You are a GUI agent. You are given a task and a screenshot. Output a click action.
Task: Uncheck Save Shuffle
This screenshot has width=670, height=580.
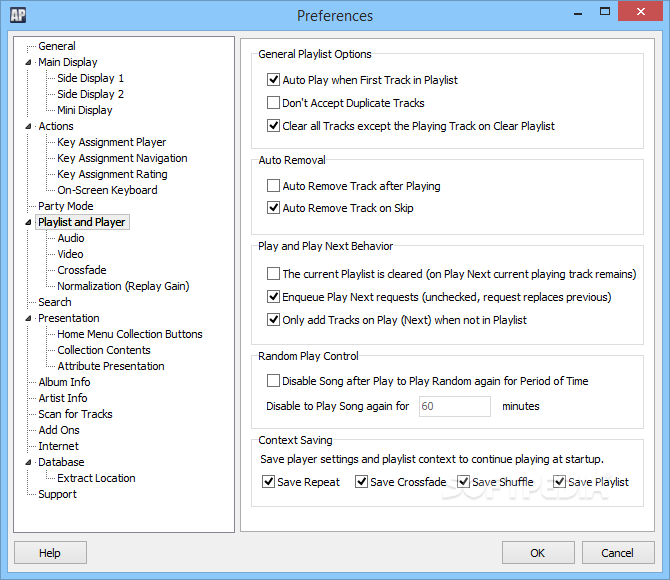tap(463, 482)
